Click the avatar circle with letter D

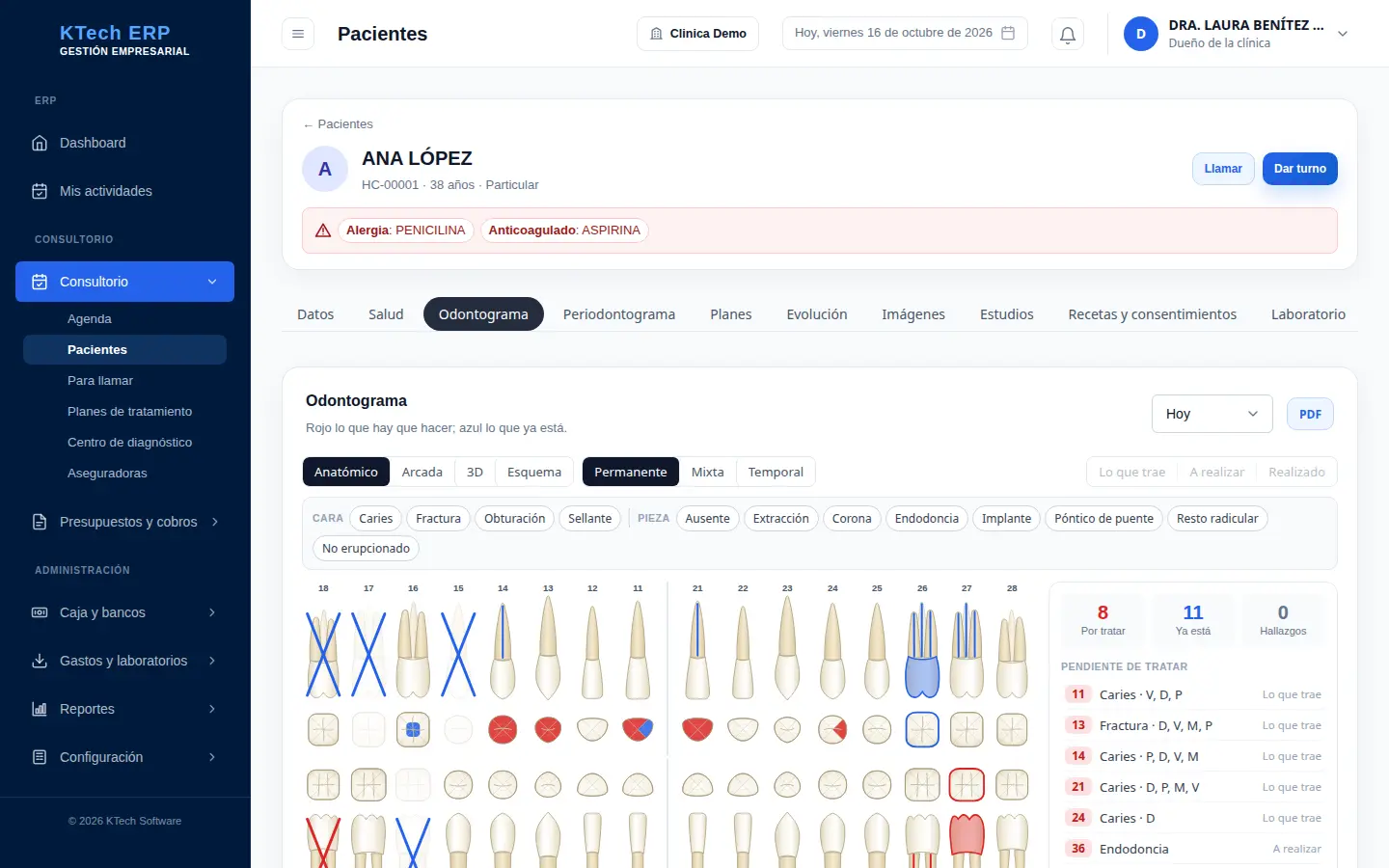(1141, 34)
